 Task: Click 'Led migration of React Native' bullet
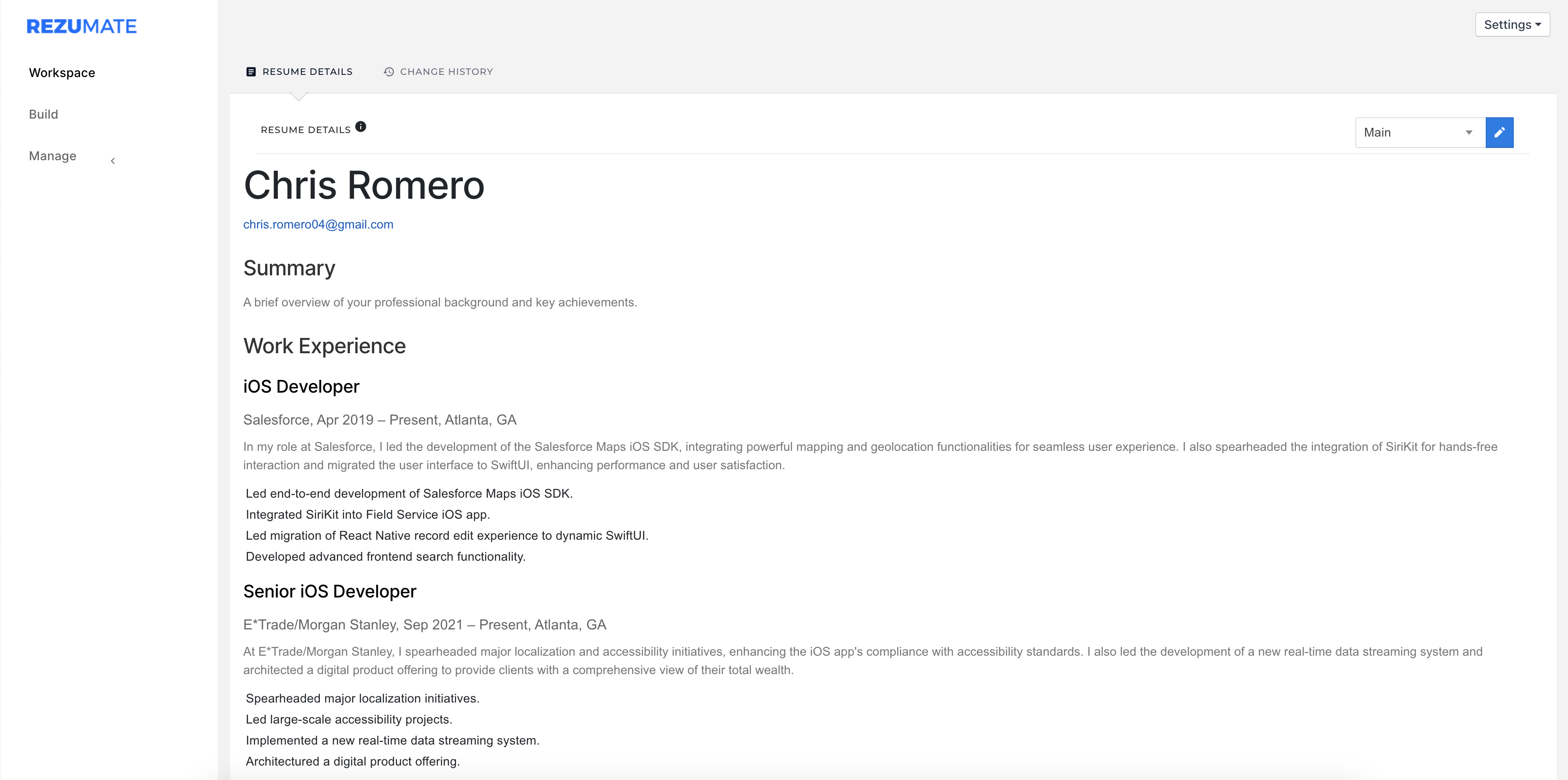[x=448, y=536]
